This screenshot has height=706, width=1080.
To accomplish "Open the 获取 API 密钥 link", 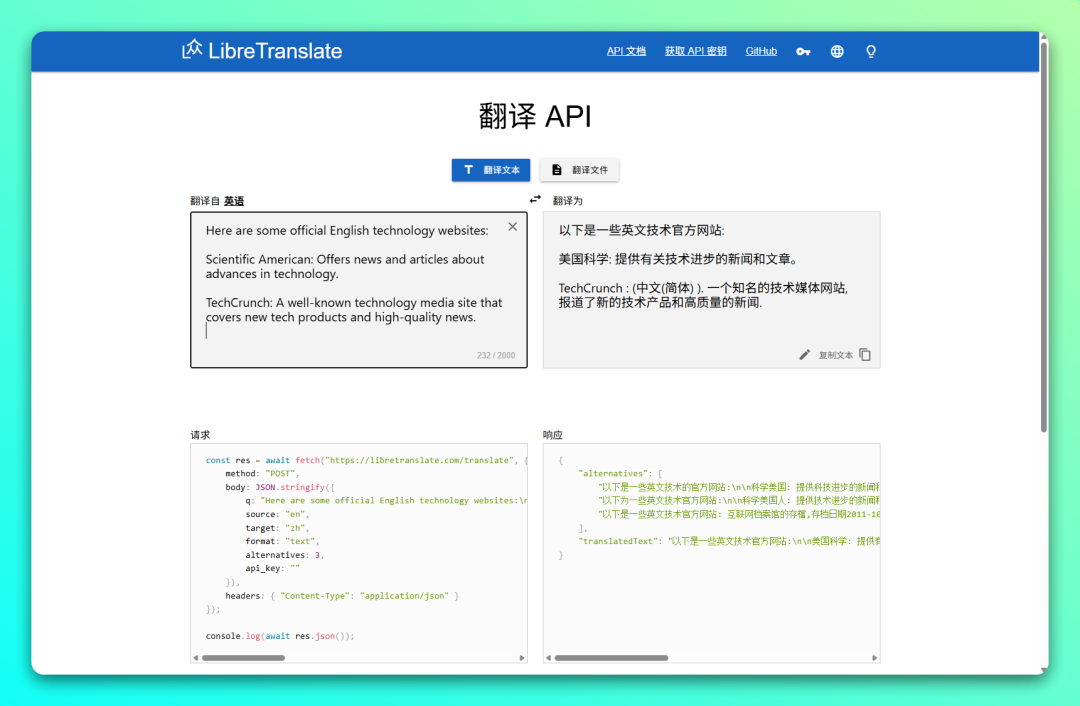I will point(696,51).
